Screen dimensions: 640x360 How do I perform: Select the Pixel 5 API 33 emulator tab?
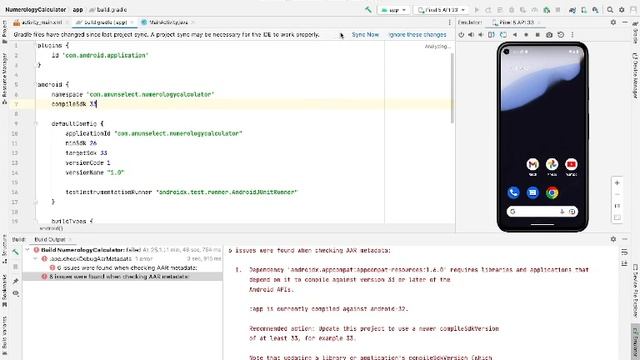tap(516, 22)
